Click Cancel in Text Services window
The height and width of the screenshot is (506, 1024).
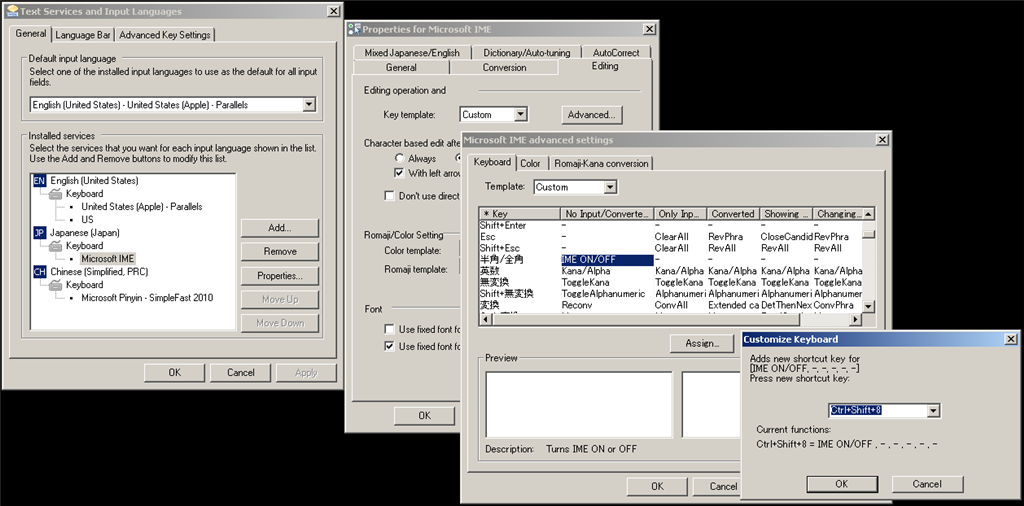click(x=240, y=373)
